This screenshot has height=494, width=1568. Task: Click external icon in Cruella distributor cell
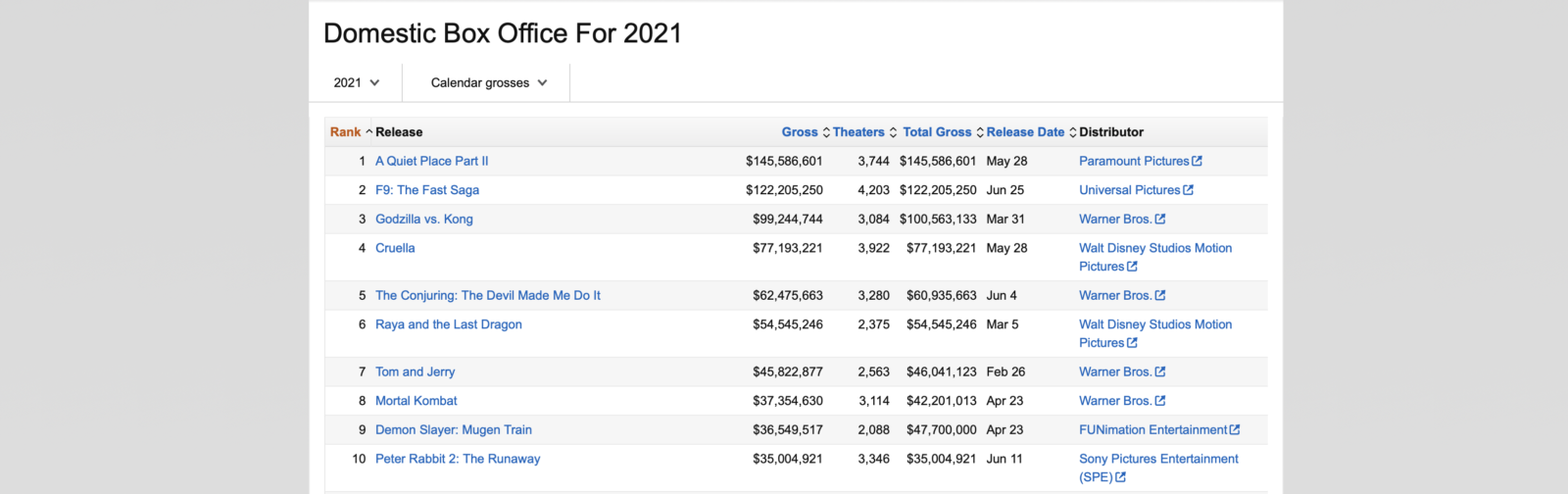pyautogui.click(x=1133, y=267)
